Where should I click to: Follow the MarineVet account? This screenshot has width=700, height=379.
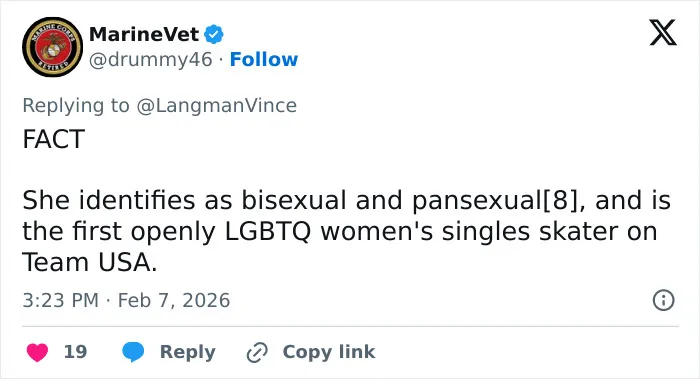(x=264, y=59)
